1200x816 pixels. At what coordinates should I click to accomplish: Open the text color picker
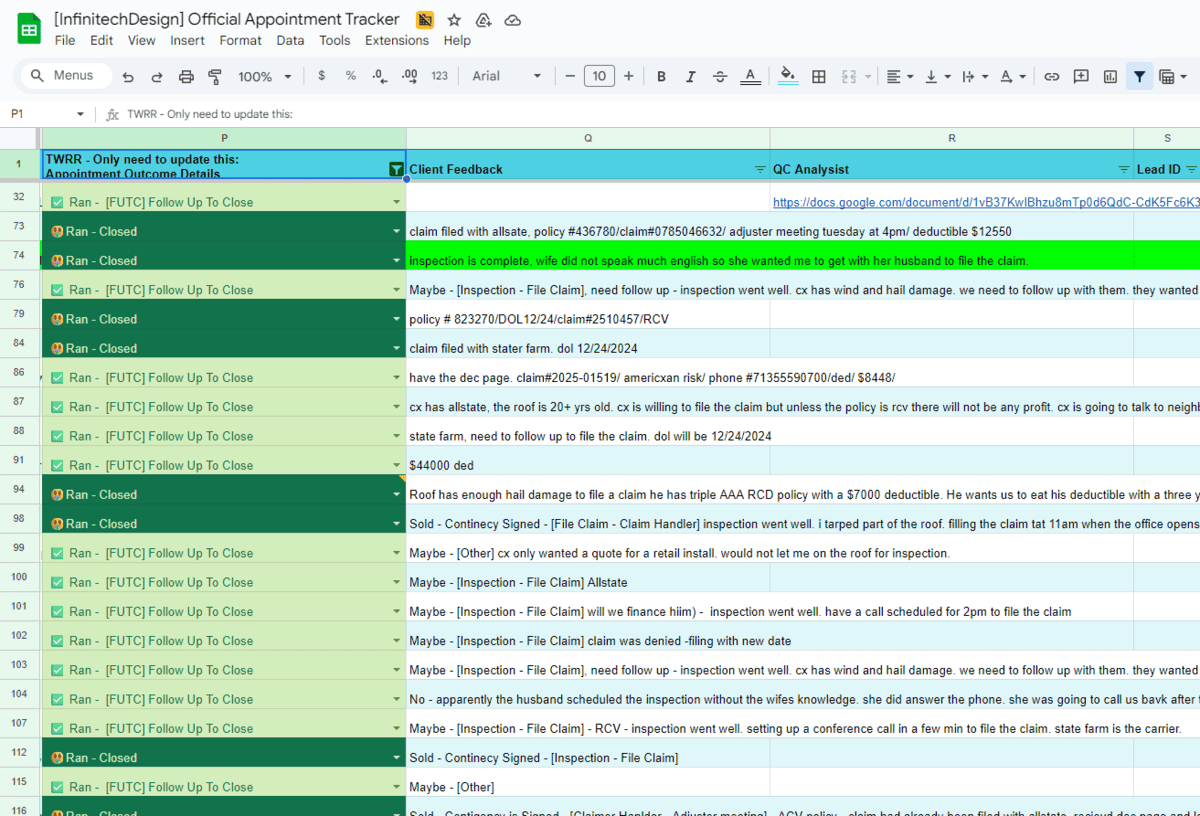tap(750, 76)
